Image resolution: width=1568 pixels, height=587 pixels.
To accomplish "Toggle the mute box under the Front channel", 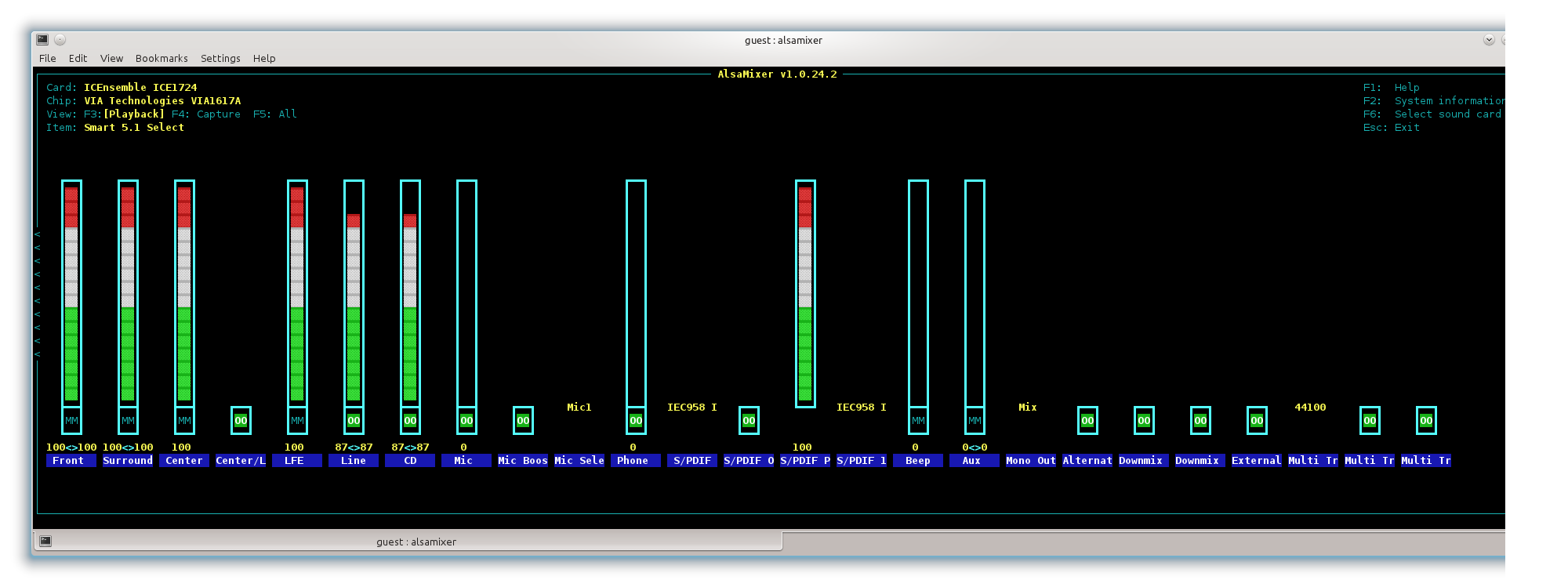I will point(71,421).
